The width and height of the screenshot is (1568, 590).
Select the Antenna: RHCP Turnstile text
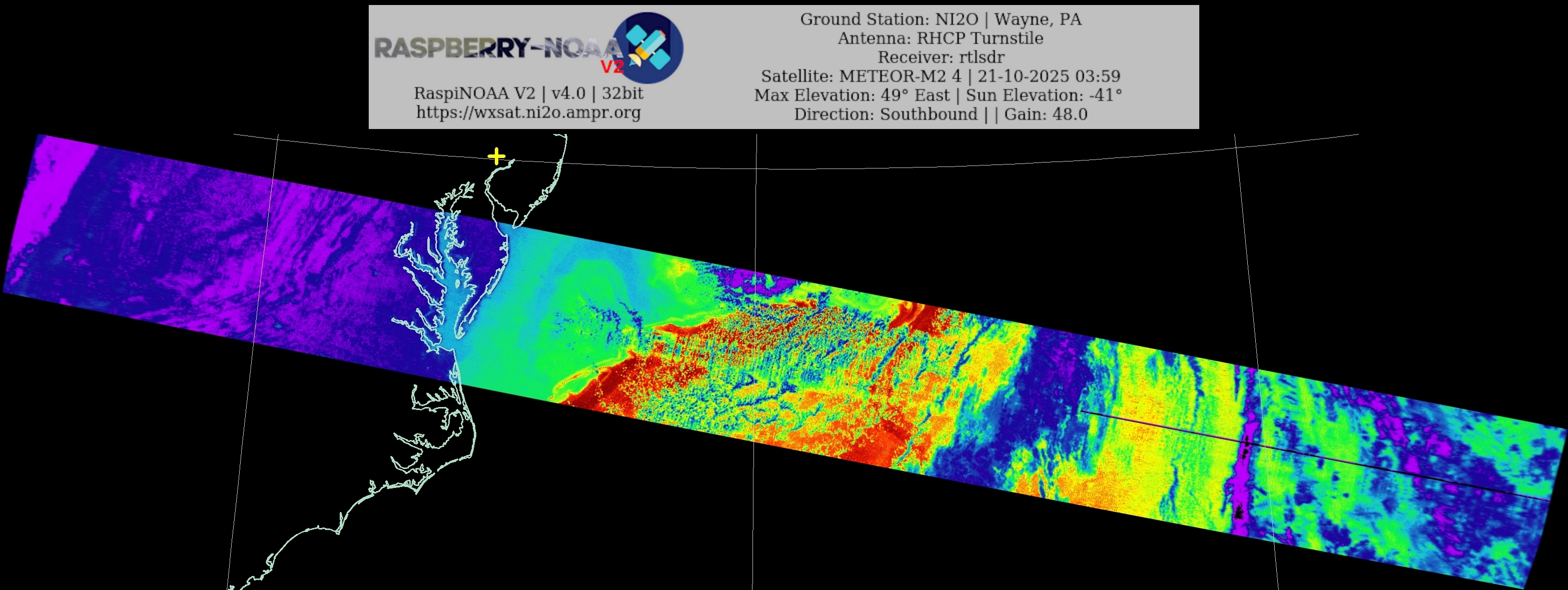point(941,38)
